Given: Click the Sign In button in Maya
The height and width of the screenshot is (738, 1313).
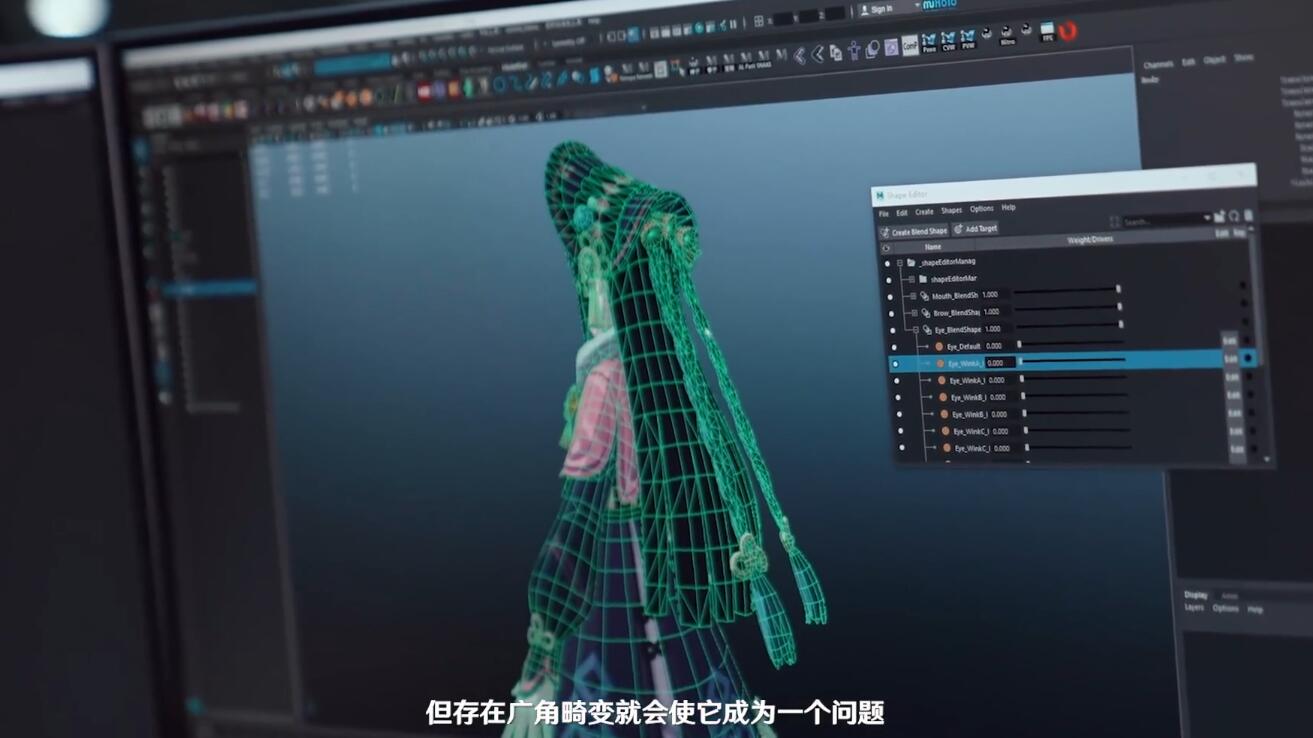Looking at the screenshot, I should 876,9.
